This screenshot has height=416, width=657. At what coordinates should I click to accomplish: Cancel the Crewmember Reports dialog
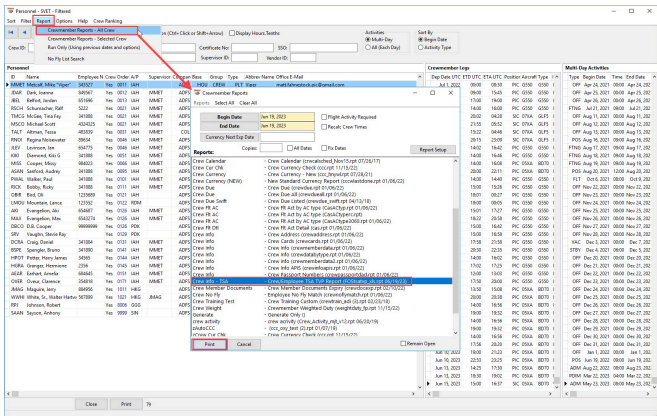[244, 344]
